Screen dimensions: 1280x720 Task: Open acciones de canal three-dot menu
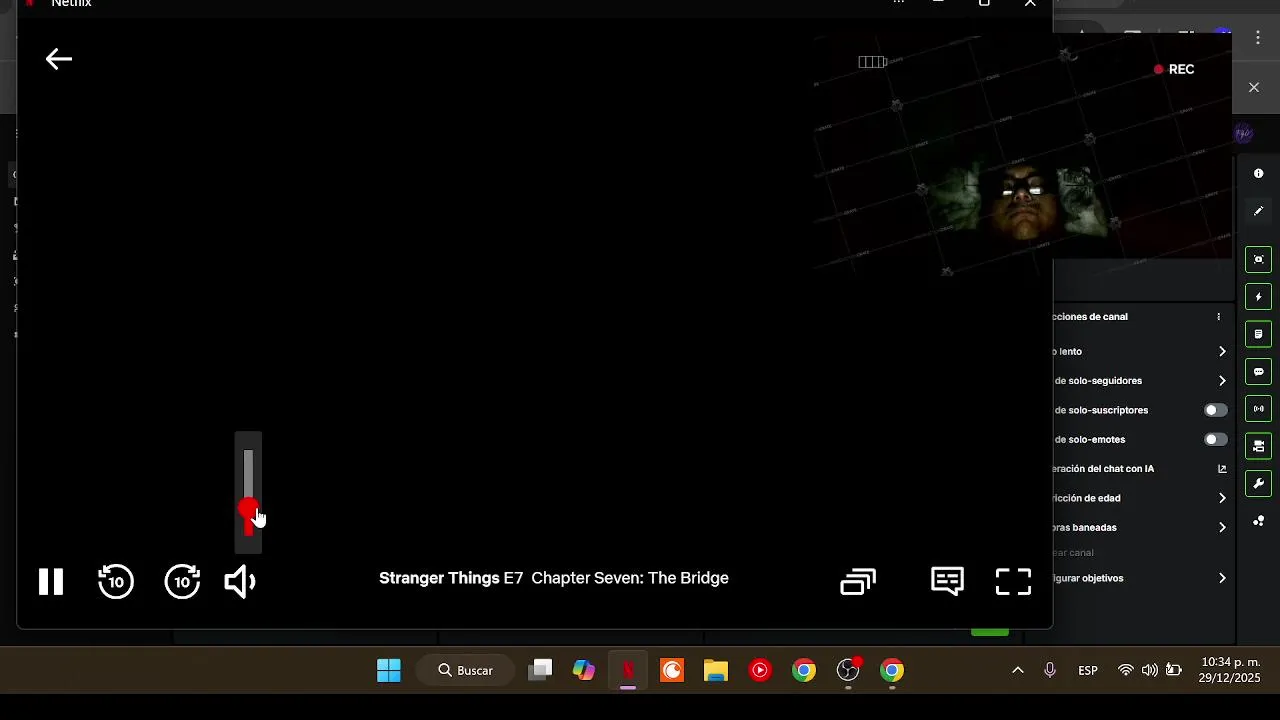coord(1218,316)
